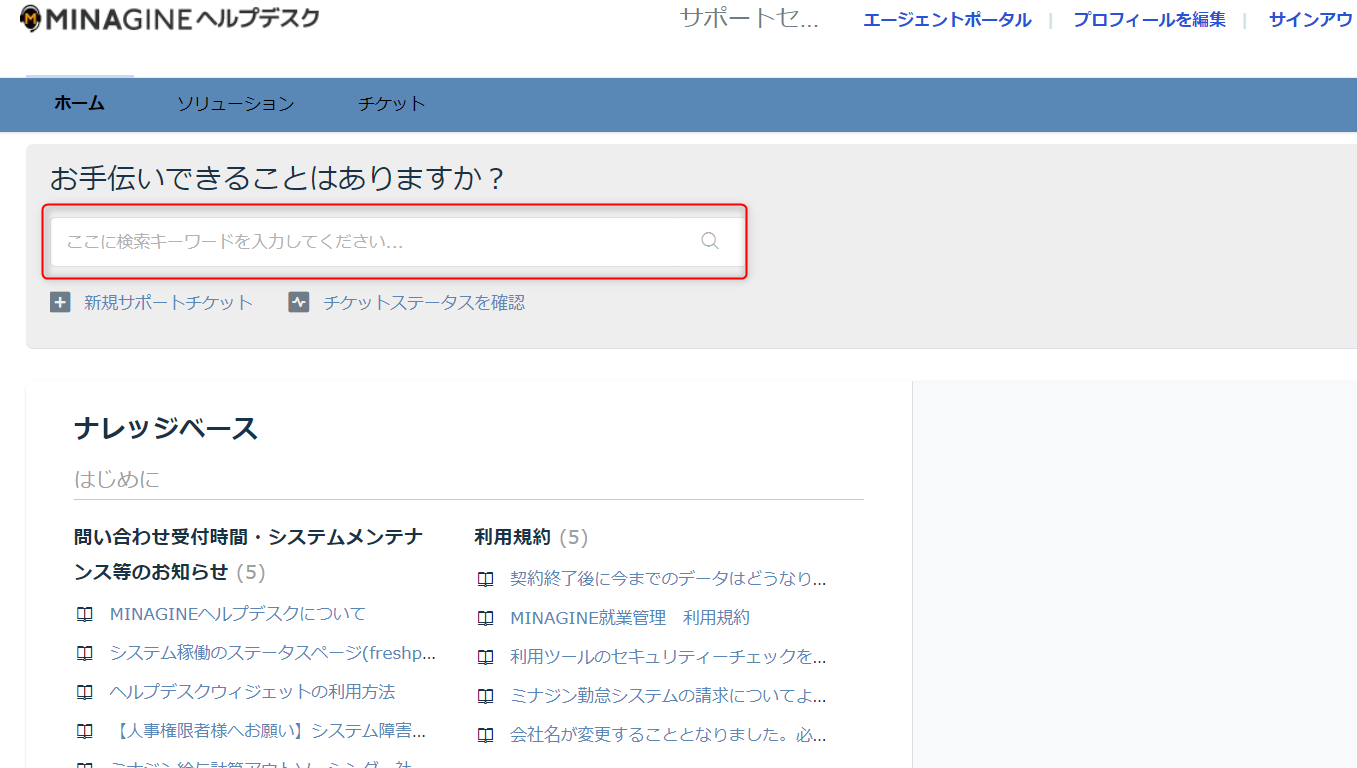Click the plus icon for 新規サポートチケット
The height and width of the screenshot is (768, 1357).
tap(60, 302)
